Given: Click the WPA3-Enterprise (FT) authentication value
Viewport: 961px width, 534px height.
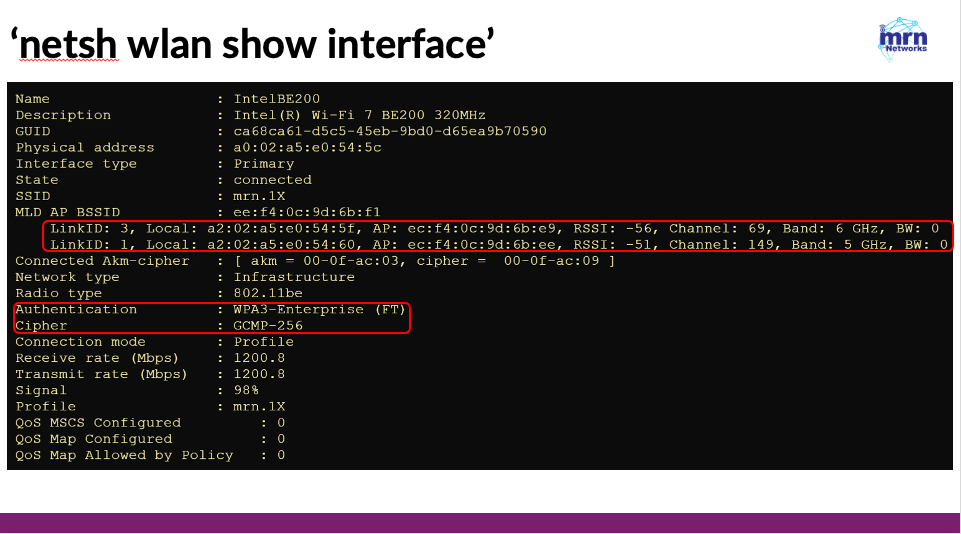Looking at the screenshot, I should coord(319,310).
